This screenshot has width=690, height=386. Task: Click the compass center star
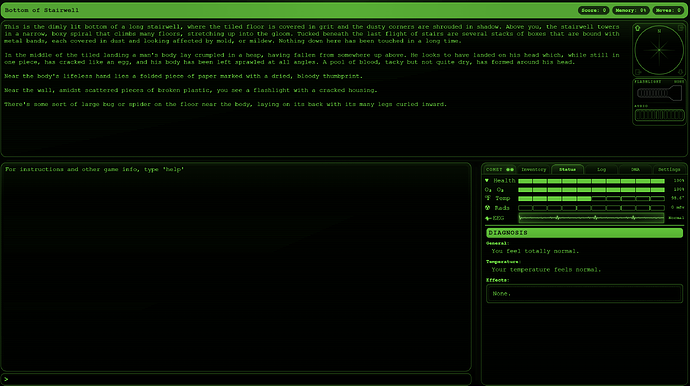pos(659,50)
